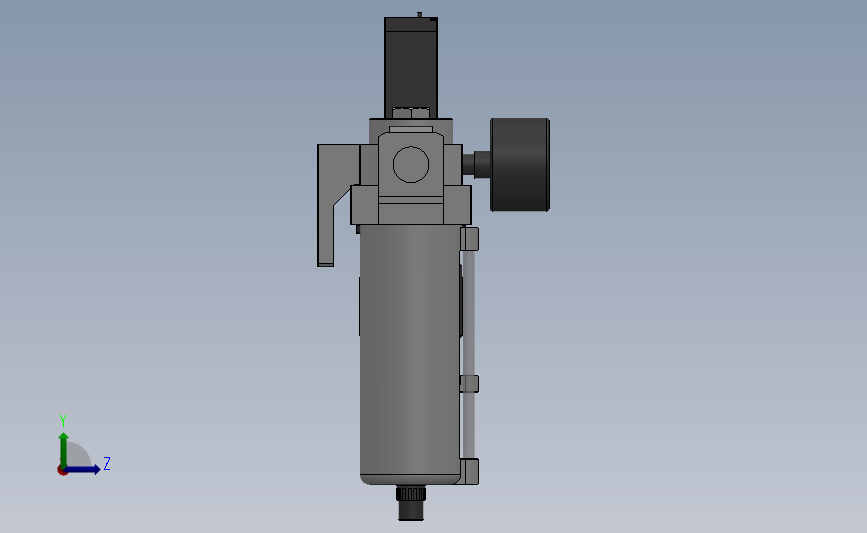This screenshot has width=867, height=533.
Task: Click the green Y axis arrow
Action: pyautogui.click(x=64, y=450)
